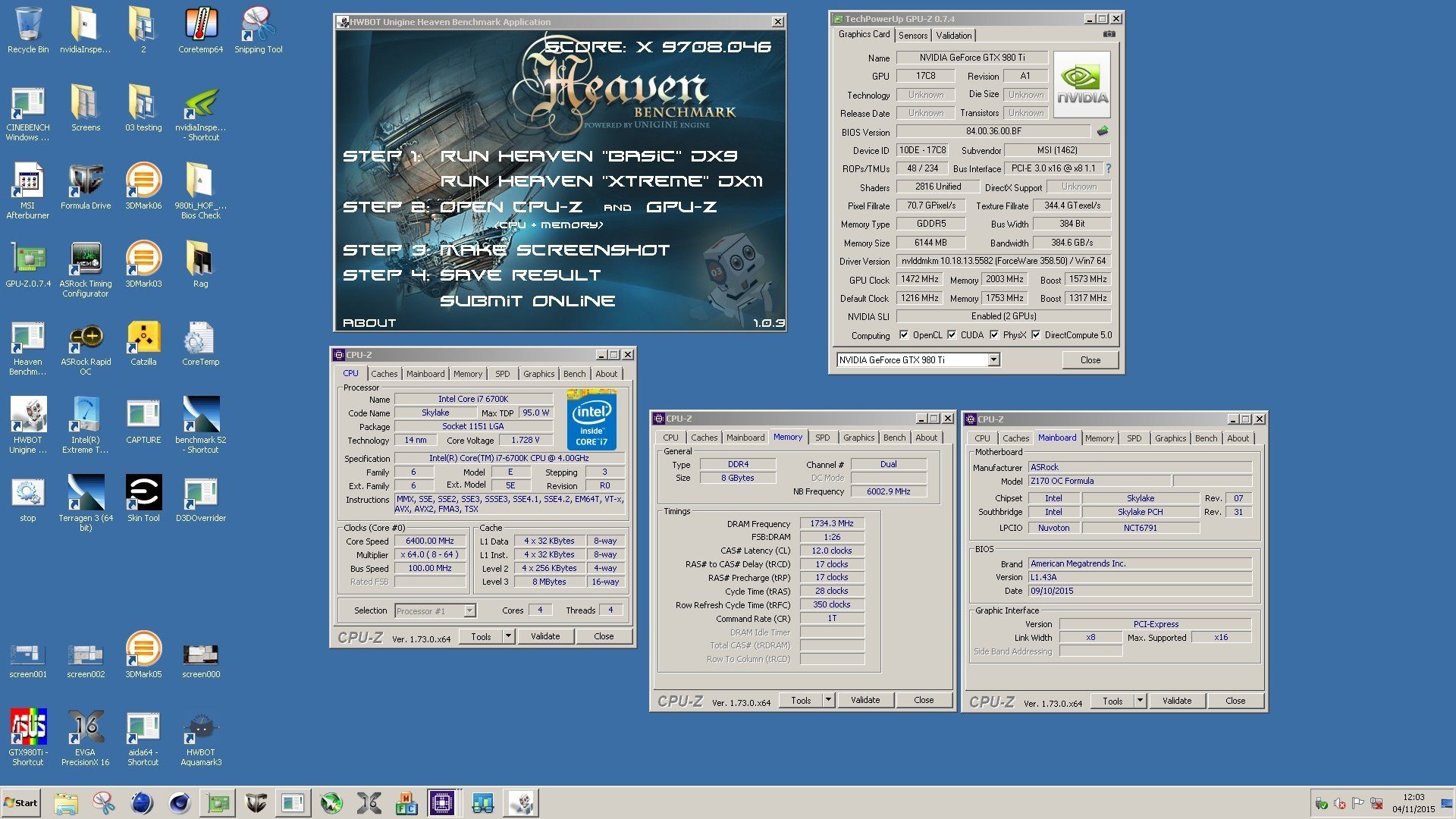Open Graphics tab in CPU-Z CPU window

pyautogui.click(x=538, y=374)
